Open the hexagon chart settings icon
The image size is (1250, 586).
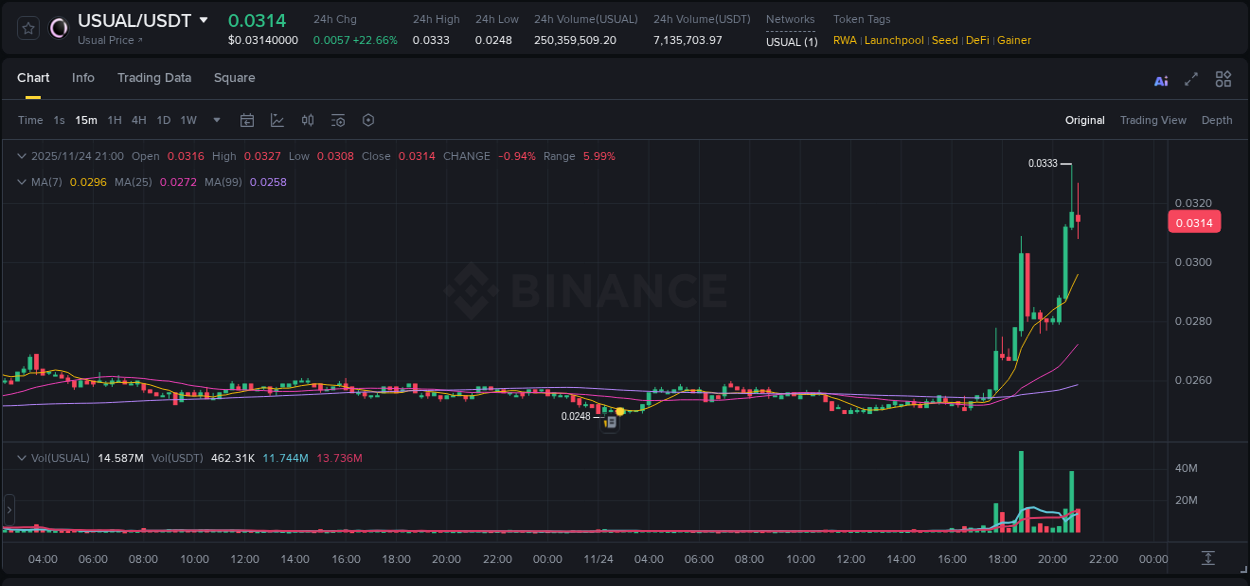[x=367, y=120]
